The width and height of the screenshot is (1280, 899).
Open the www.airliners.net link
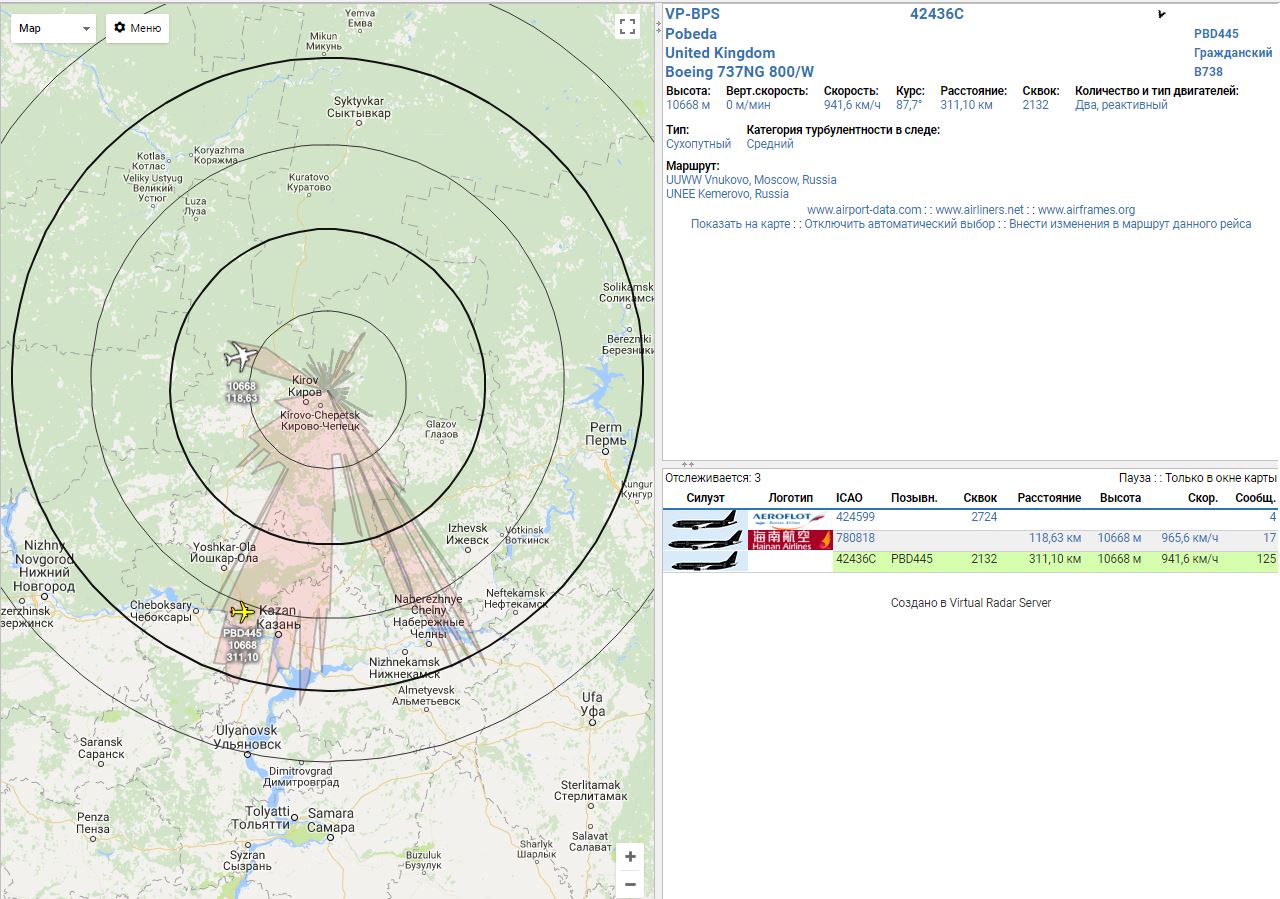(980, 210)
